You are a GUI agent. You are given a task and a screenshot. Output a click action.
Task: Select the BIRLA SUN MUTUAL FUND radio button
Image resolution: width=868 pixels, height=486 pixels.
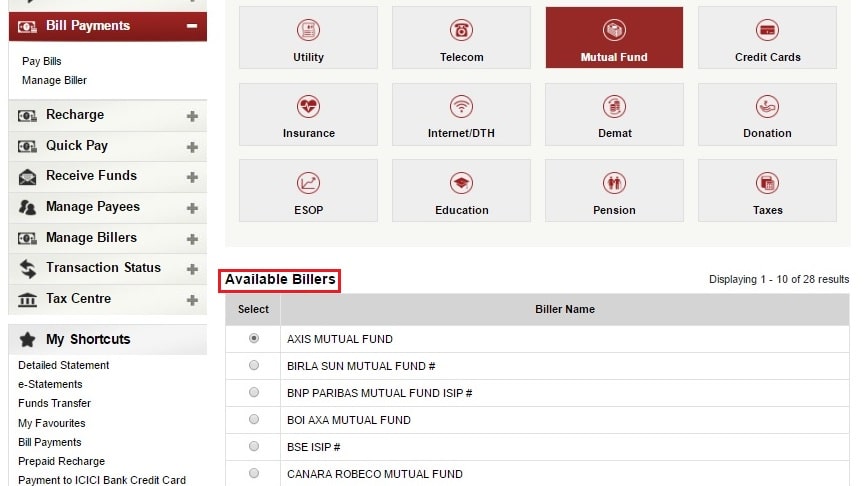click(254, 365)
